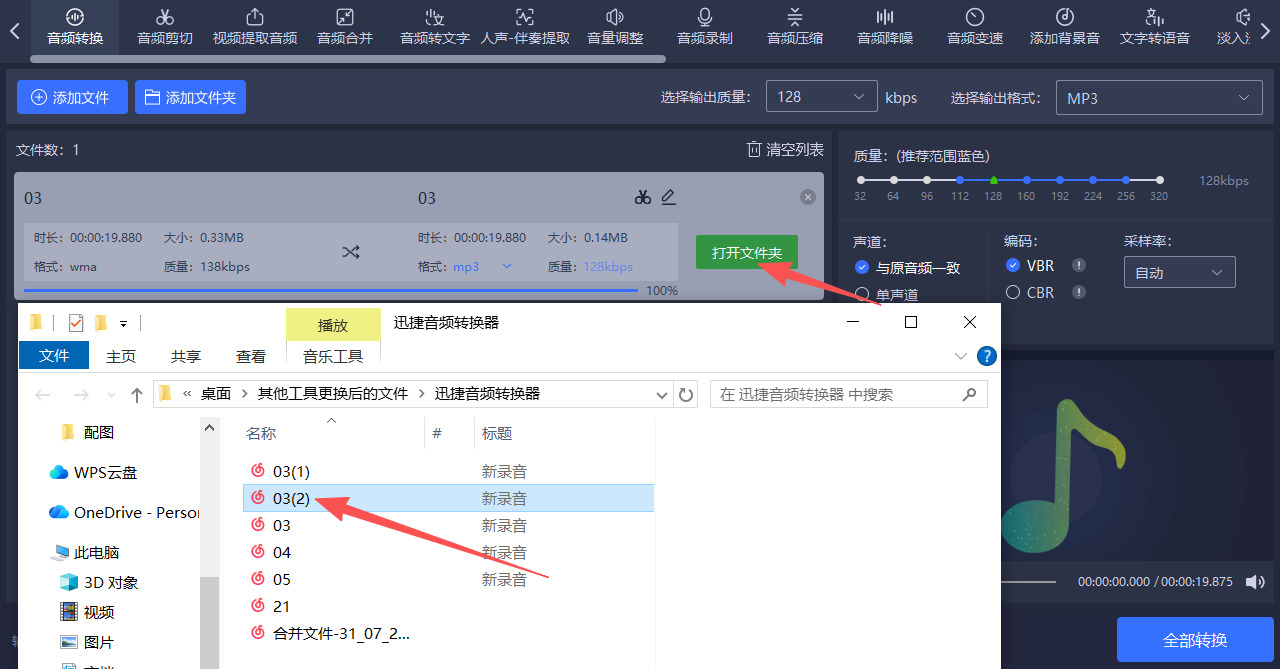Select the 视频提取音频 tool
This screenshot has width=1280, height=669.
pyautogui.click(x=255, y=27)
